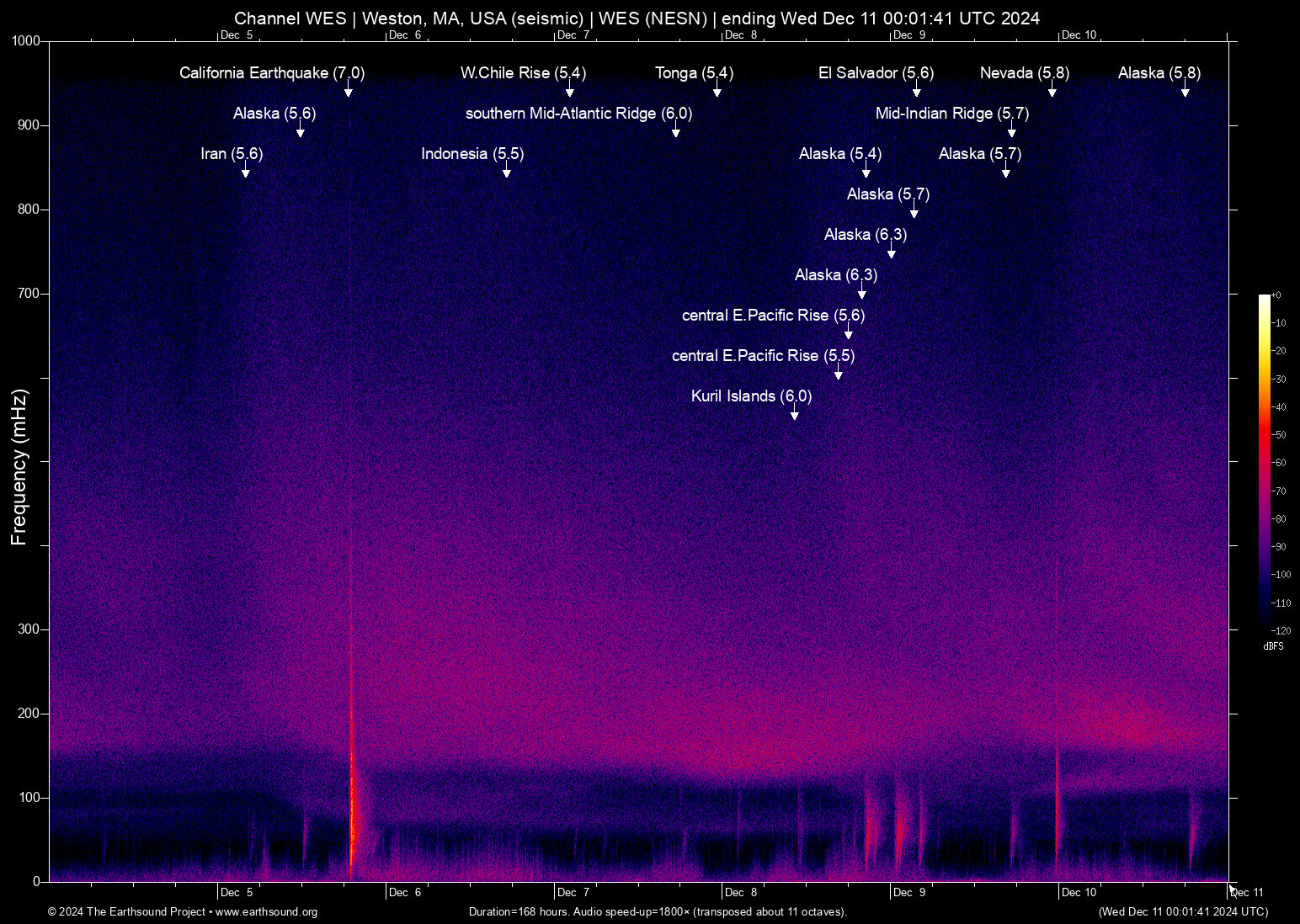Select the Indonesia (5.5) event label
This screenshot has height=924, width=1300.
point(472,154)
